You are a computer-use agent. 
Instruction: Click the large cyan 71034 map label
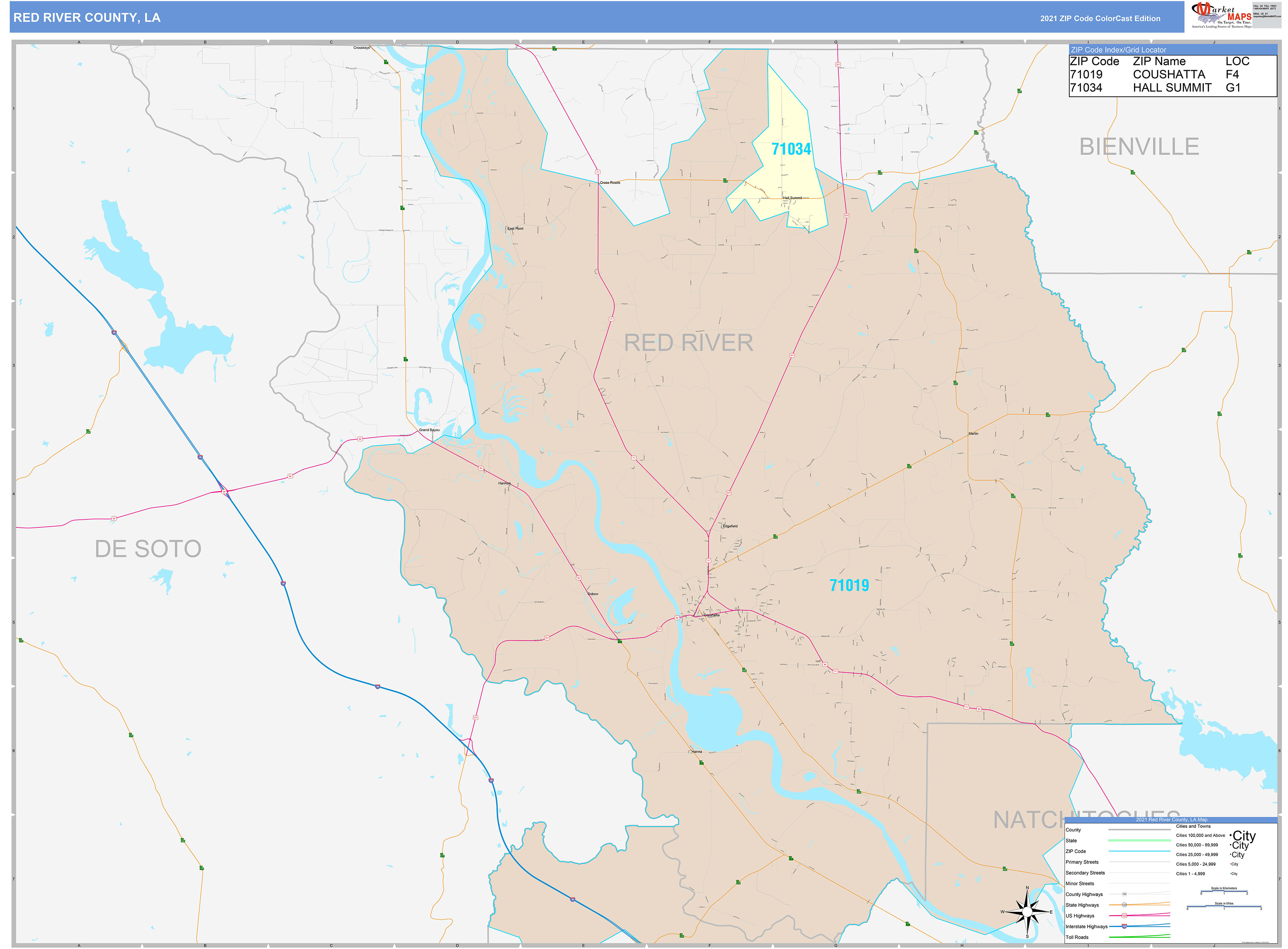(x=791, y=149)
